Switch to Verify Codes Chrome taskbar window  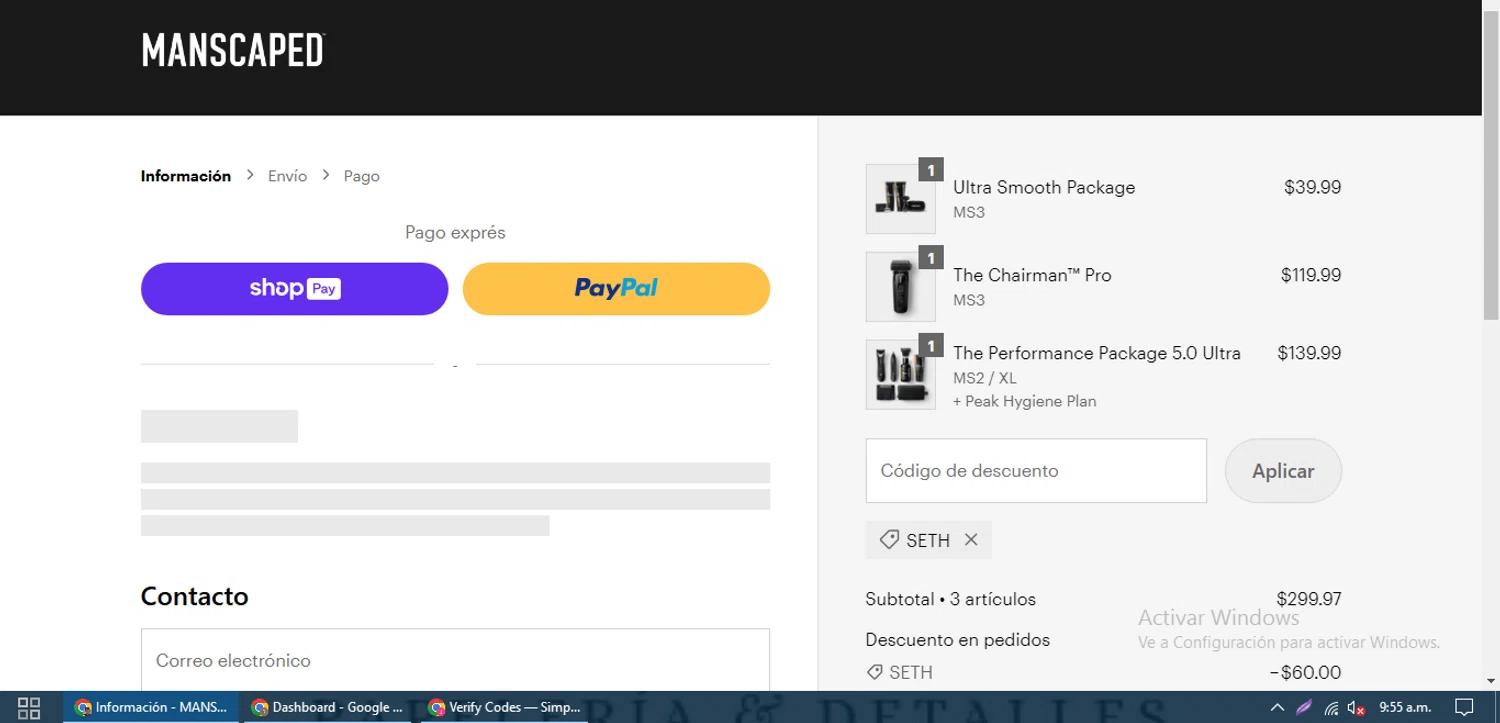click(x=505, y=707)
